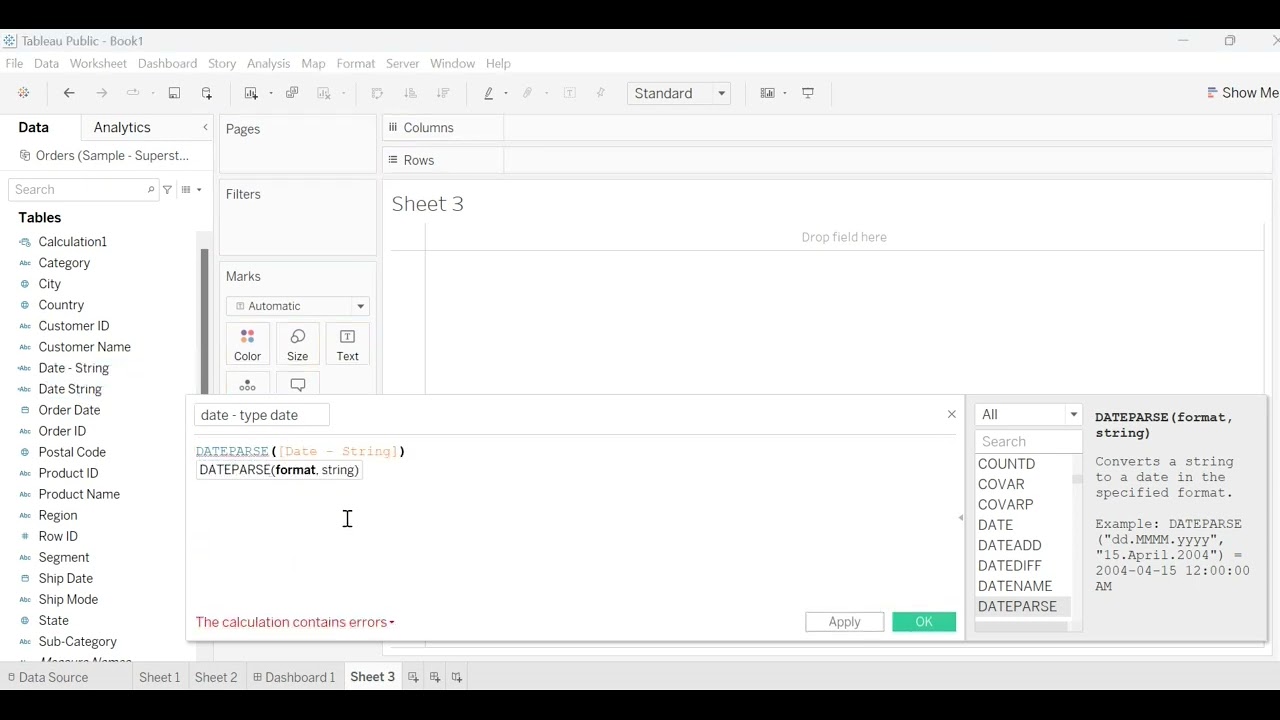Click the Group Members paperclip icon

528,93
